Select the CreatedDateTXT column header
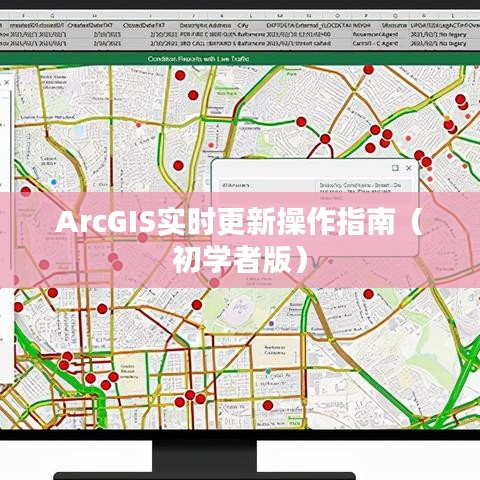Screen dimensions: 480x480 pos(90,25)
